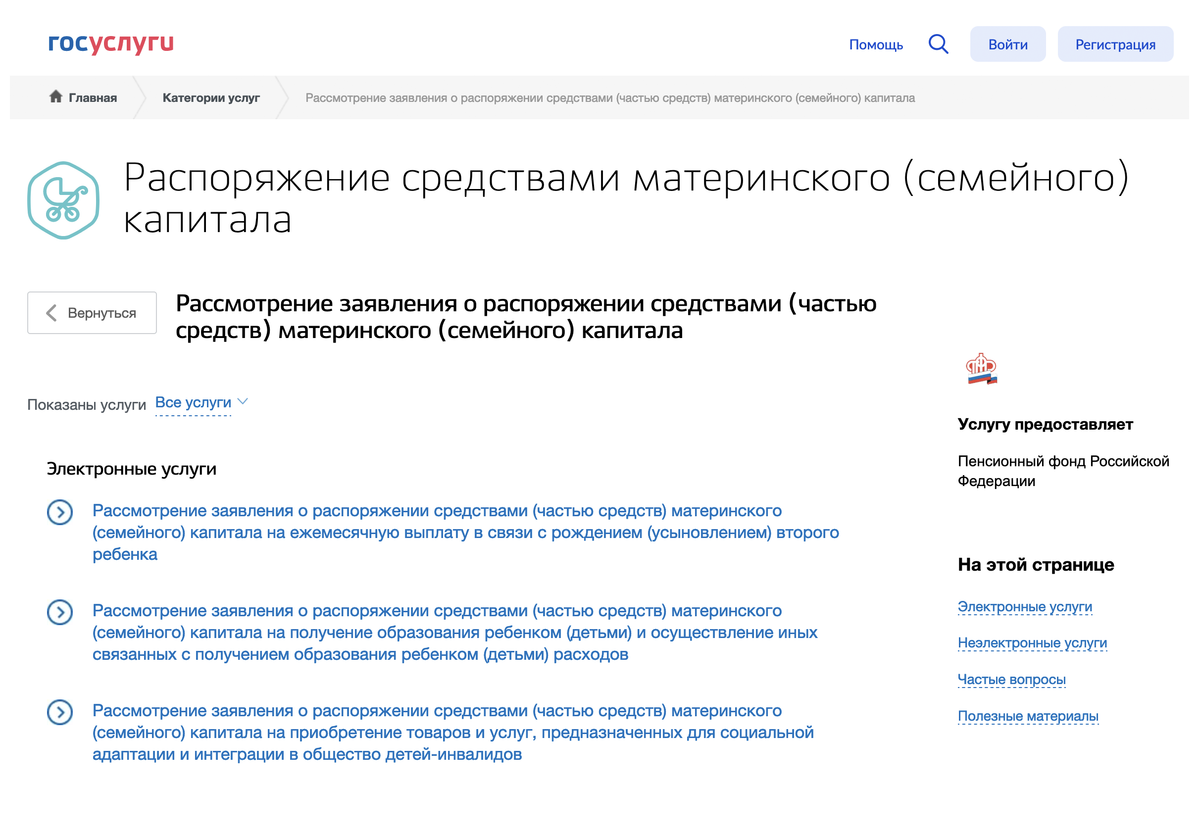The height and width of the screenshot is (831, 1200).
Task: Open the Все услуги filter dropdown
Action: coord(201,403)
